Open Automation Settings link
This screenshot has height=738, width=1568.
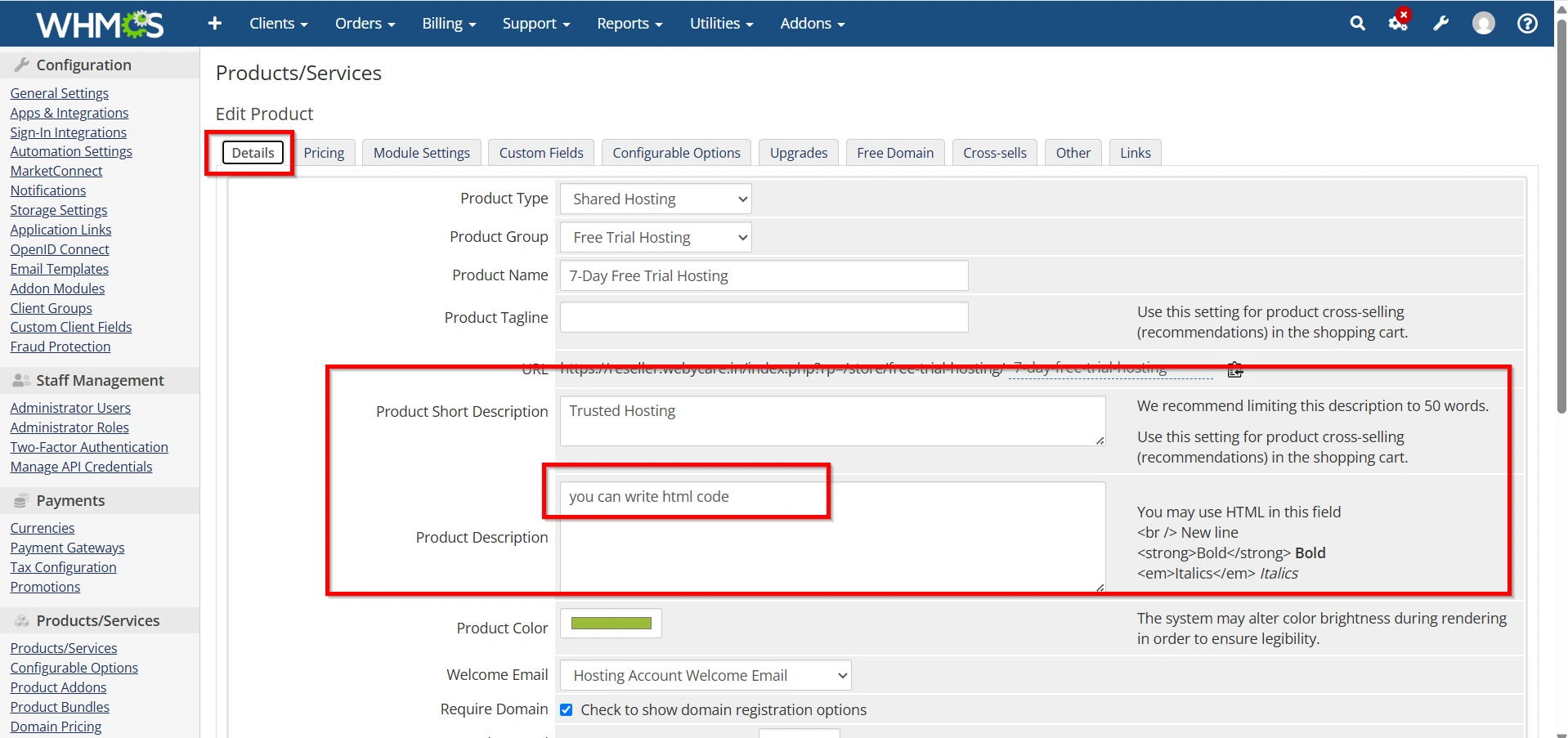(x=71, y=151)
